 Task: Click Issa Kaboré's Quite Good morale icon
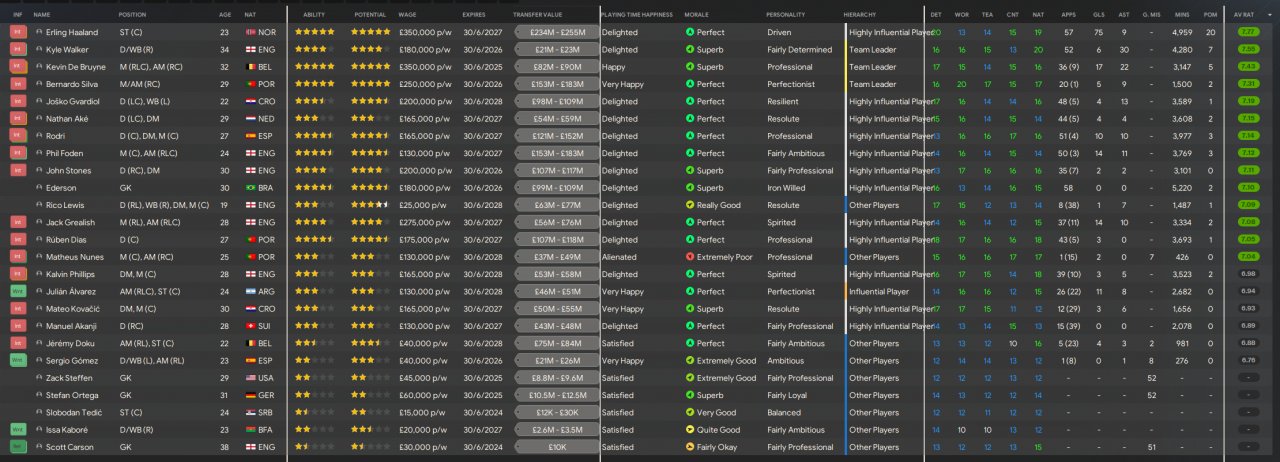tap(689, 430)
